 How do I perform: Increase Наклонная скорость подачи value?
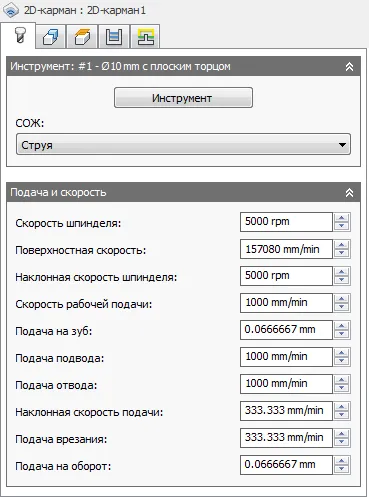pos(342,407)
